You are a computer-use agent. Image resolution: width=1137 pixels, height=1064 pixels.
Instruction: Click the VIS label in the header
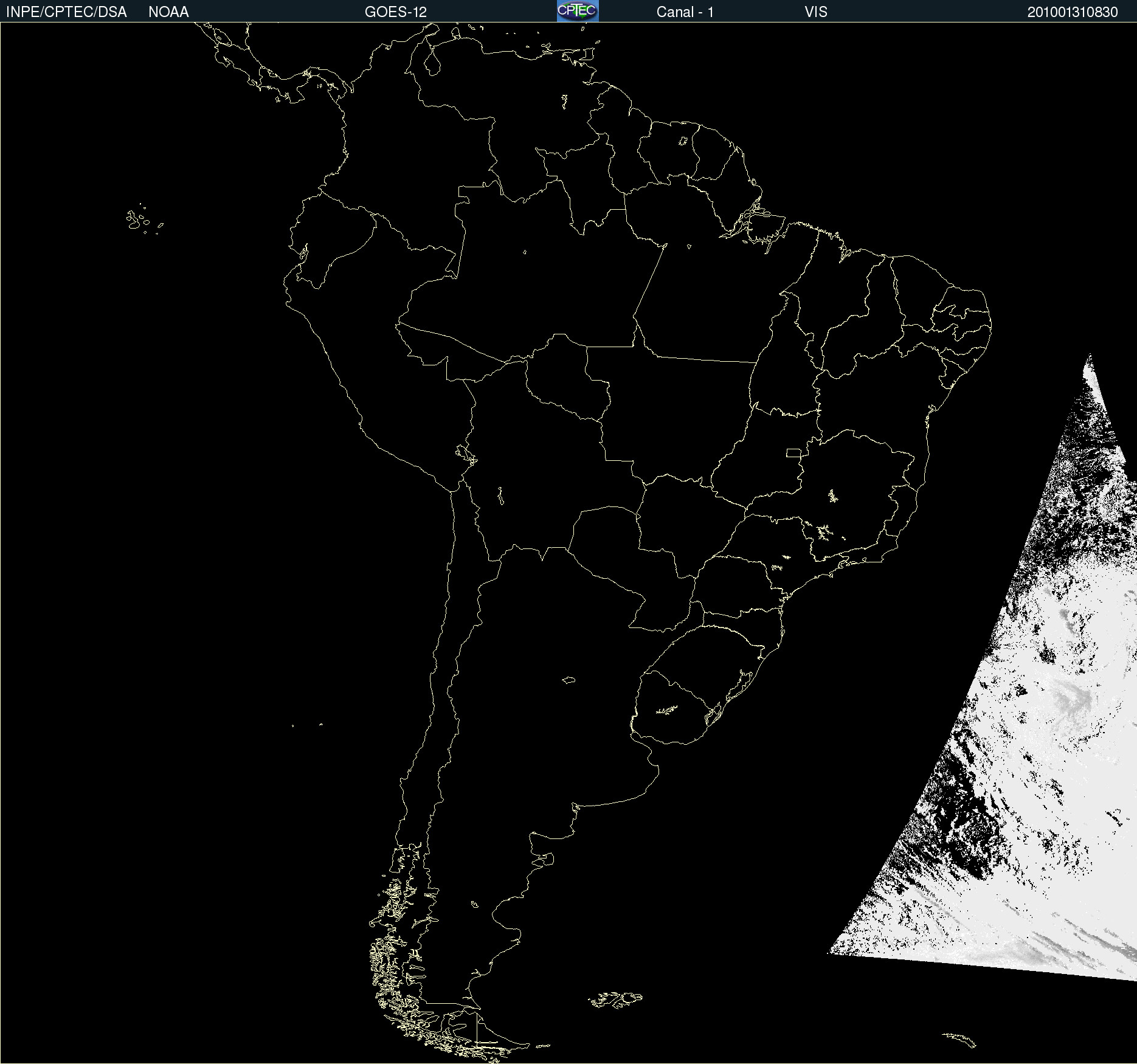(816, 12)
